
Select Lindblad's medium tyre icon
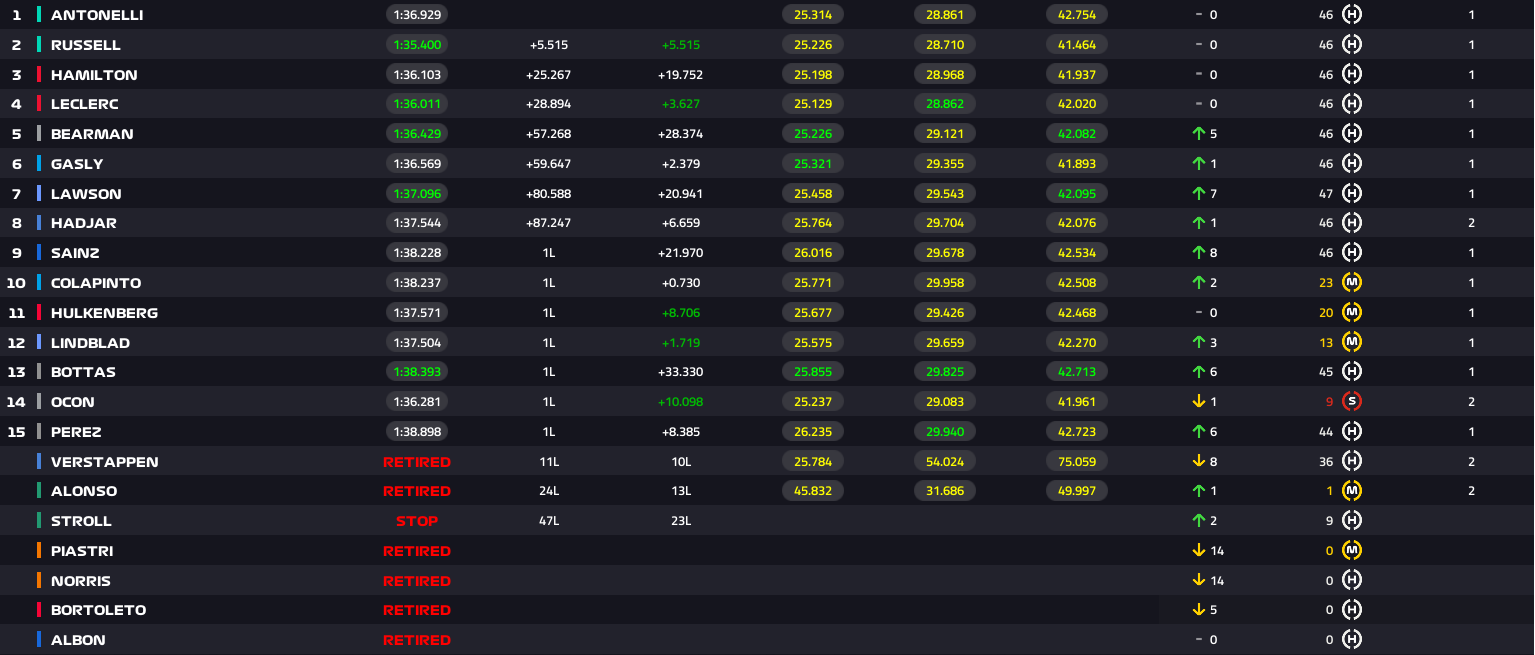coord(1352,343)
